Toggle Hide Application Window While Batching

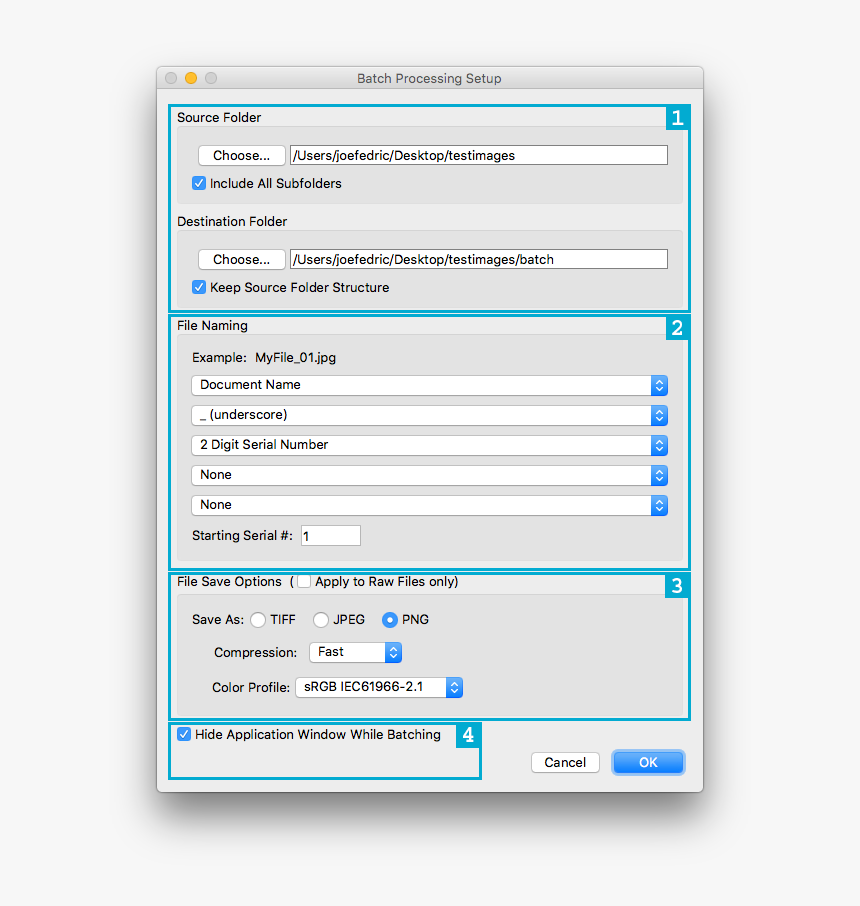click(x=184, y=734)
